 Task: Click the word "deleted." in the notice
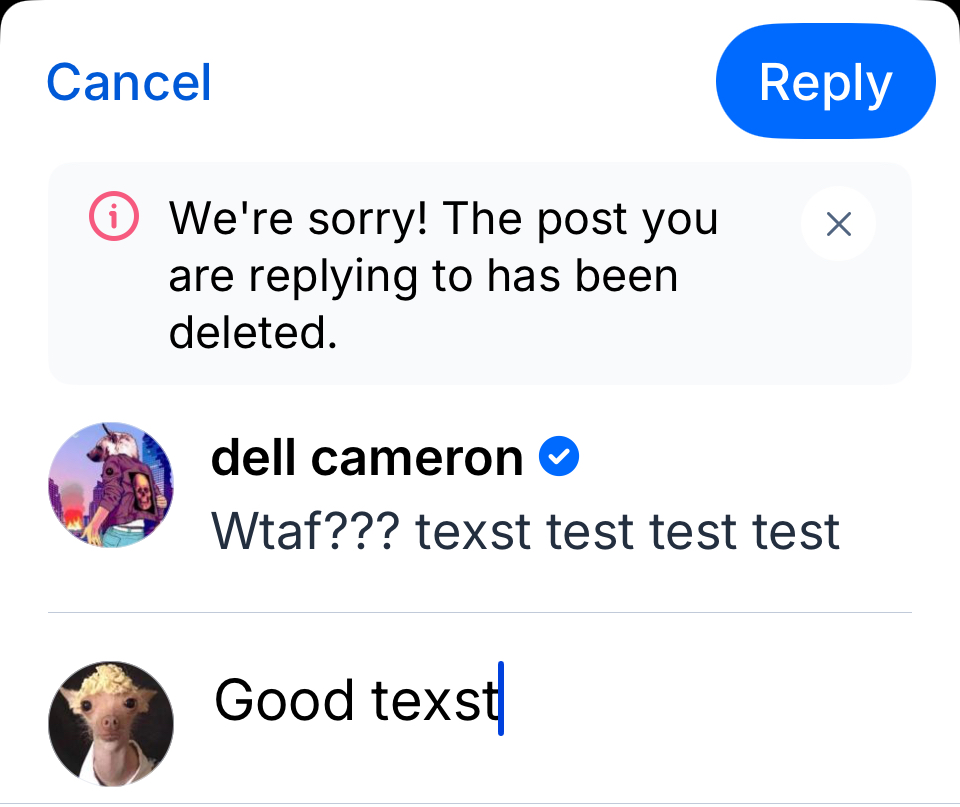(x=252, y=332)
